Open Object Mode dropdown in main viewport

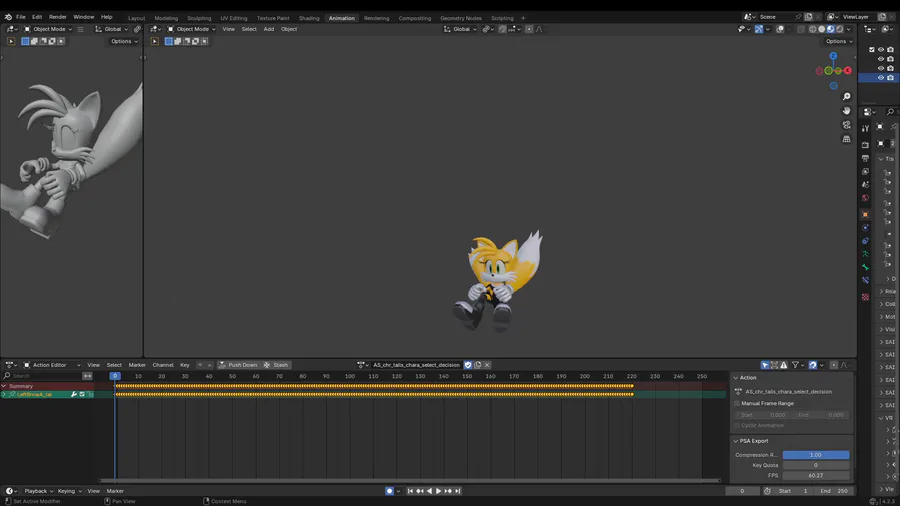[x=192, y=29]
